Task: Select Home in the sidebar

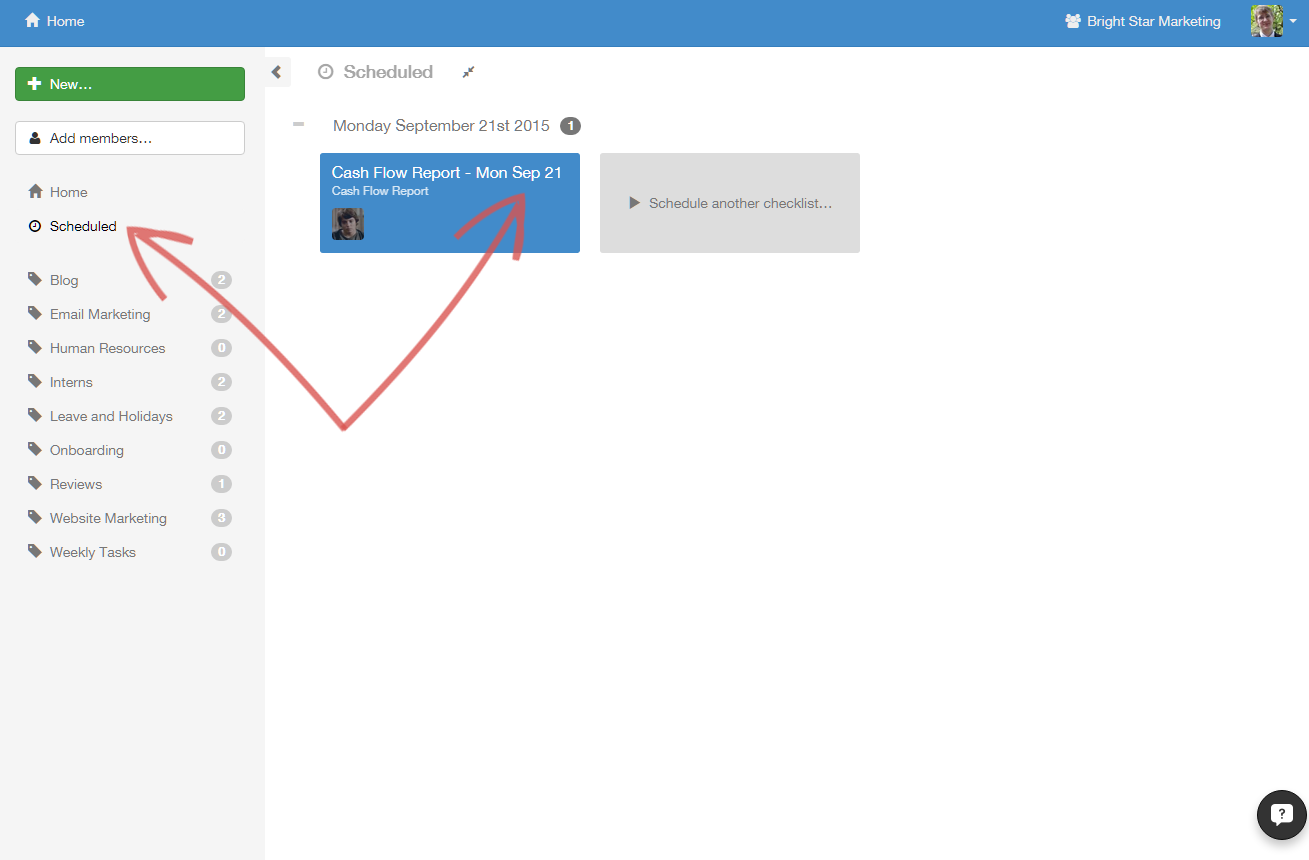Action: coord(68,192)
